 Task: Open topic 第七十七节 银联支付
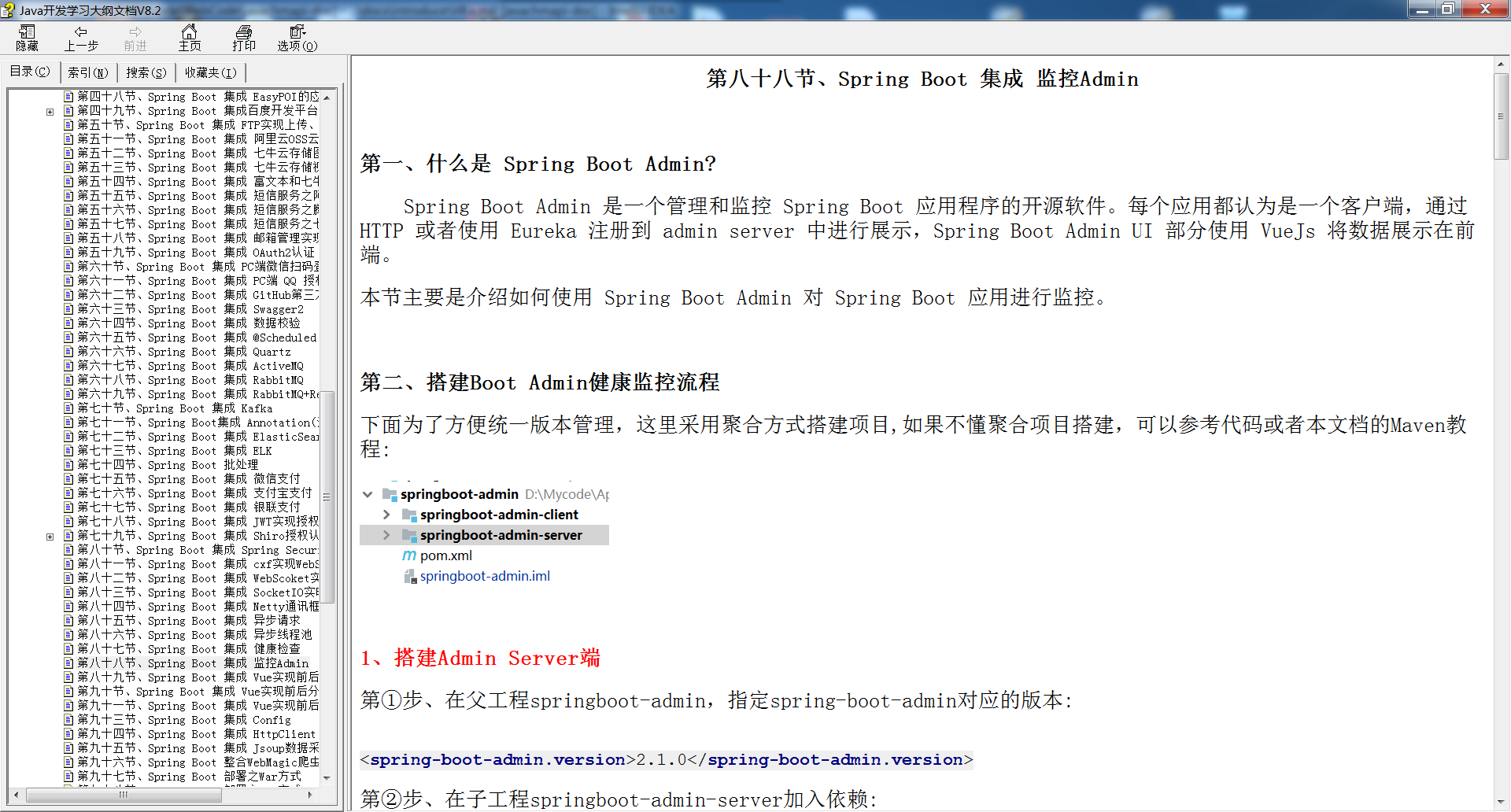pyautogui.click(x=189, y=507)
